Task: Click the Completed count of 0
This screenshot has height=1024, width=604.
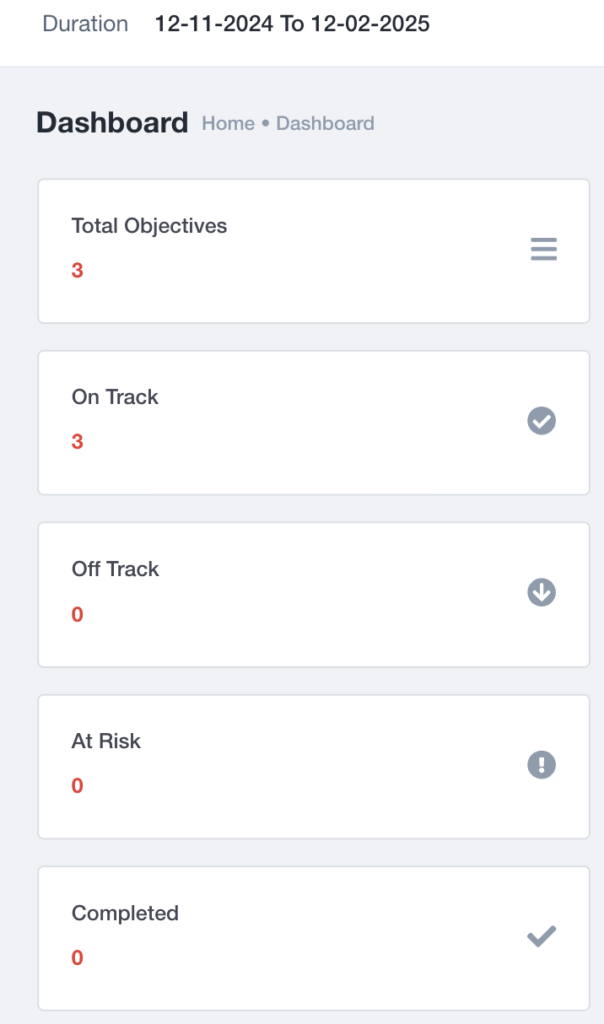Action: coord(77,957)
